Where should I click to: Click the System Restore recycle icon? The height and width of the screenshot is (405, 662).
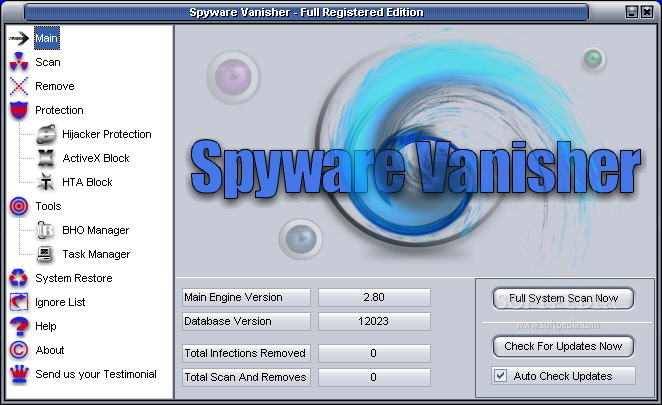click(19, 278)
